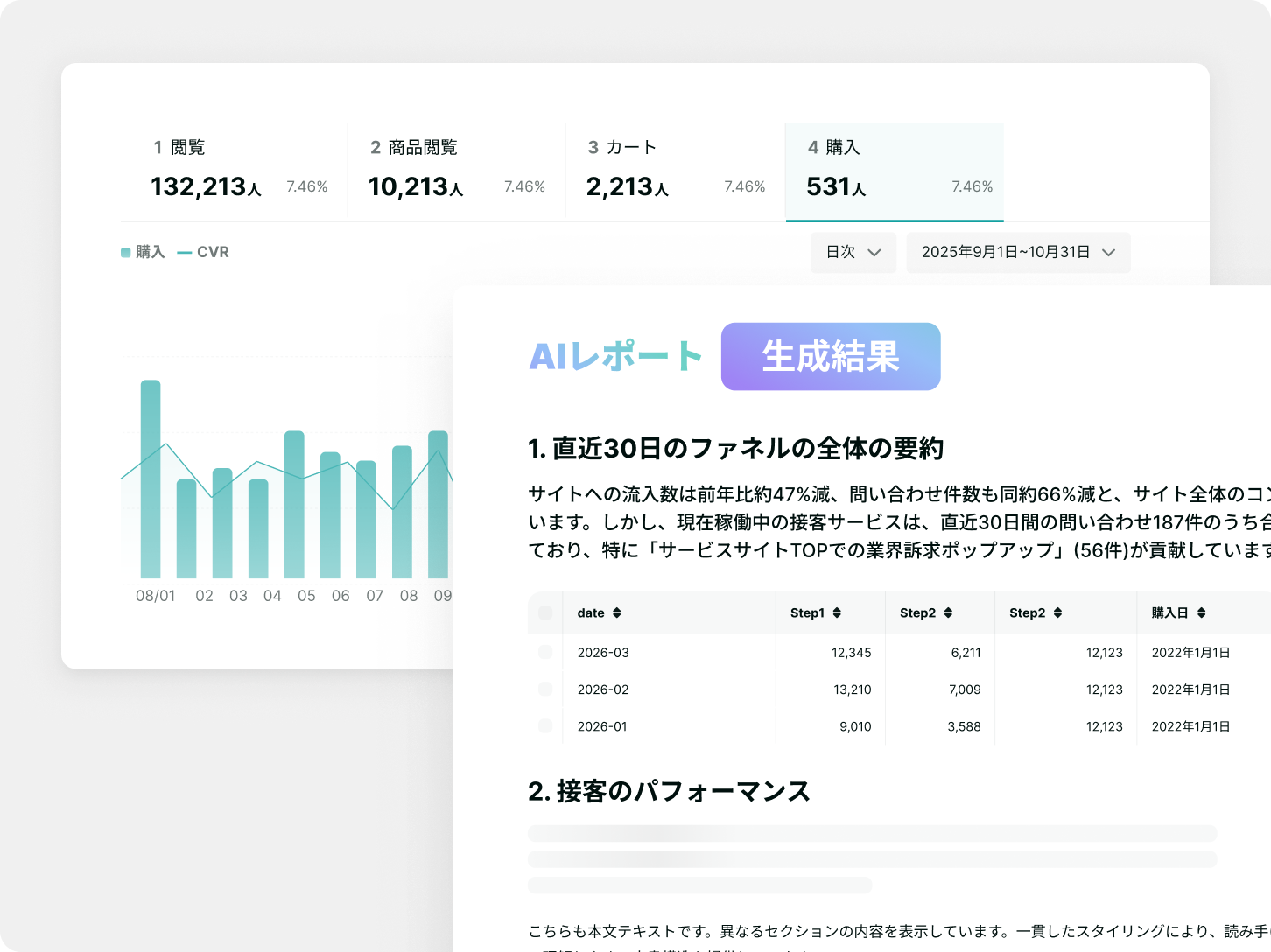Click sort arrows beside 購入日 header
This screenshot has height=952, width=1271.
1201,612
